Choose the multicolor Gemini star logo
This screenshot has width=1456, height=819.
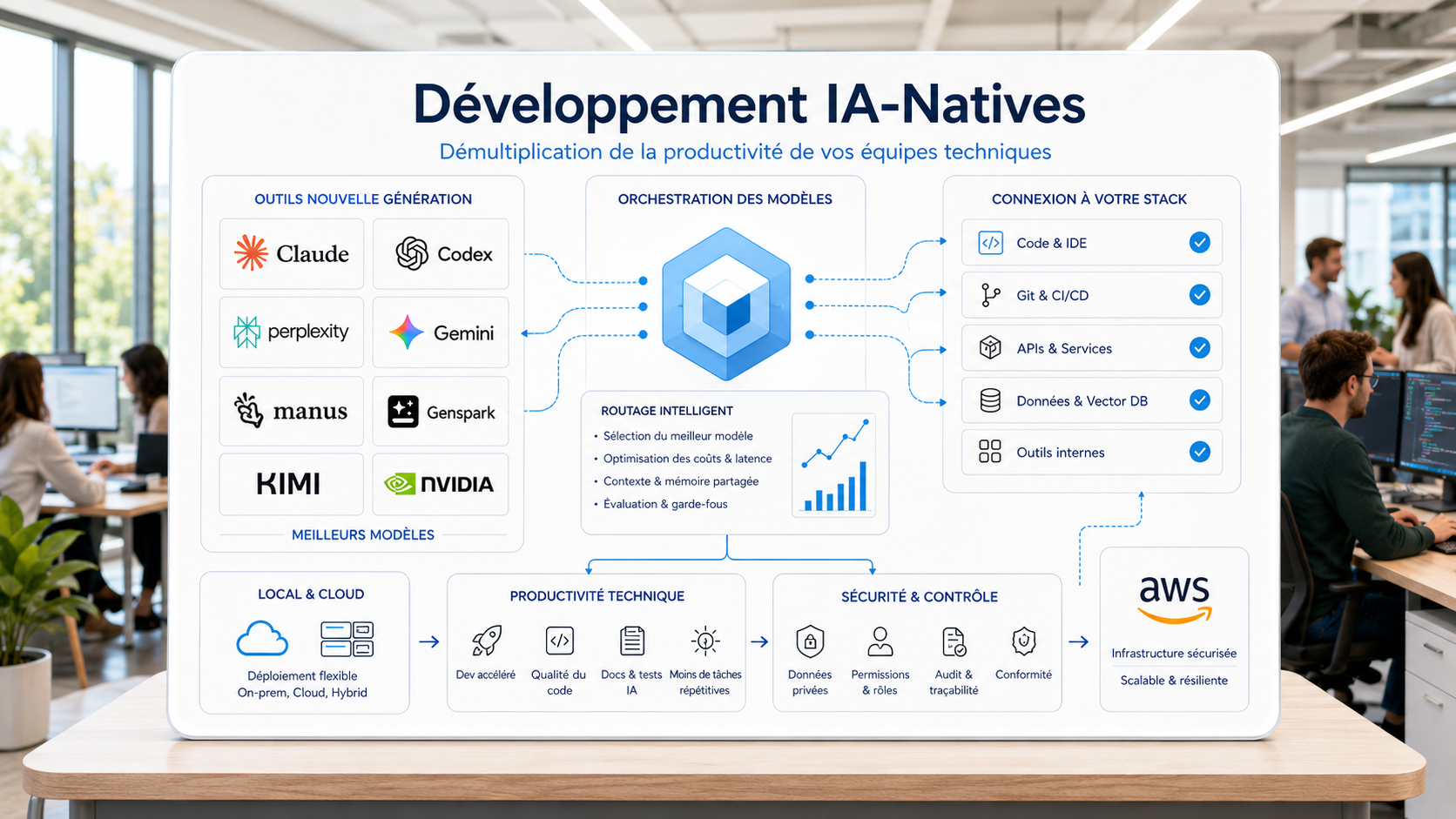click(x=406, y=332)
